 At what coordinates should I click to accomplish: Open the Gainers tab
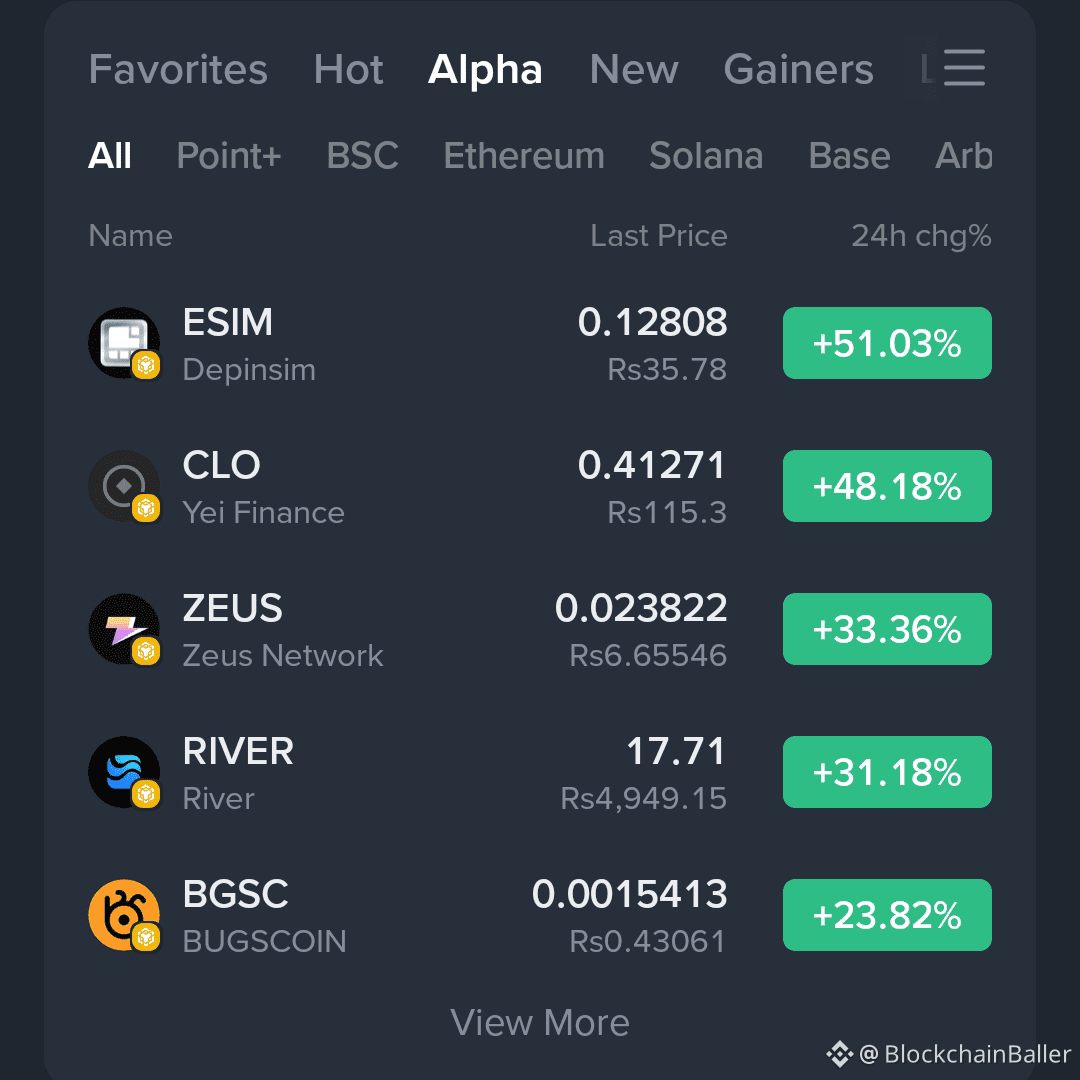[798, 69]
